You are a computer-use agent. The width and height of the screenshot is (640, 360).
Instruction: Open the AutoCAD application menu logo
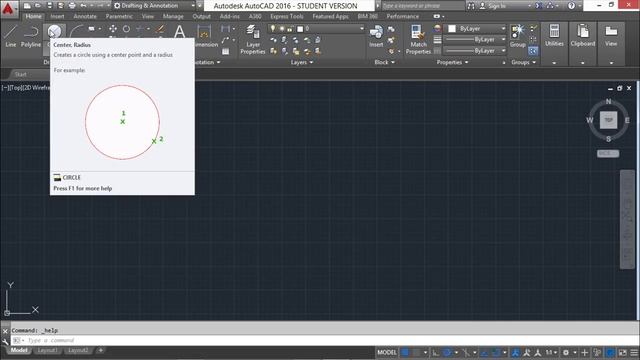click(8, 8)
